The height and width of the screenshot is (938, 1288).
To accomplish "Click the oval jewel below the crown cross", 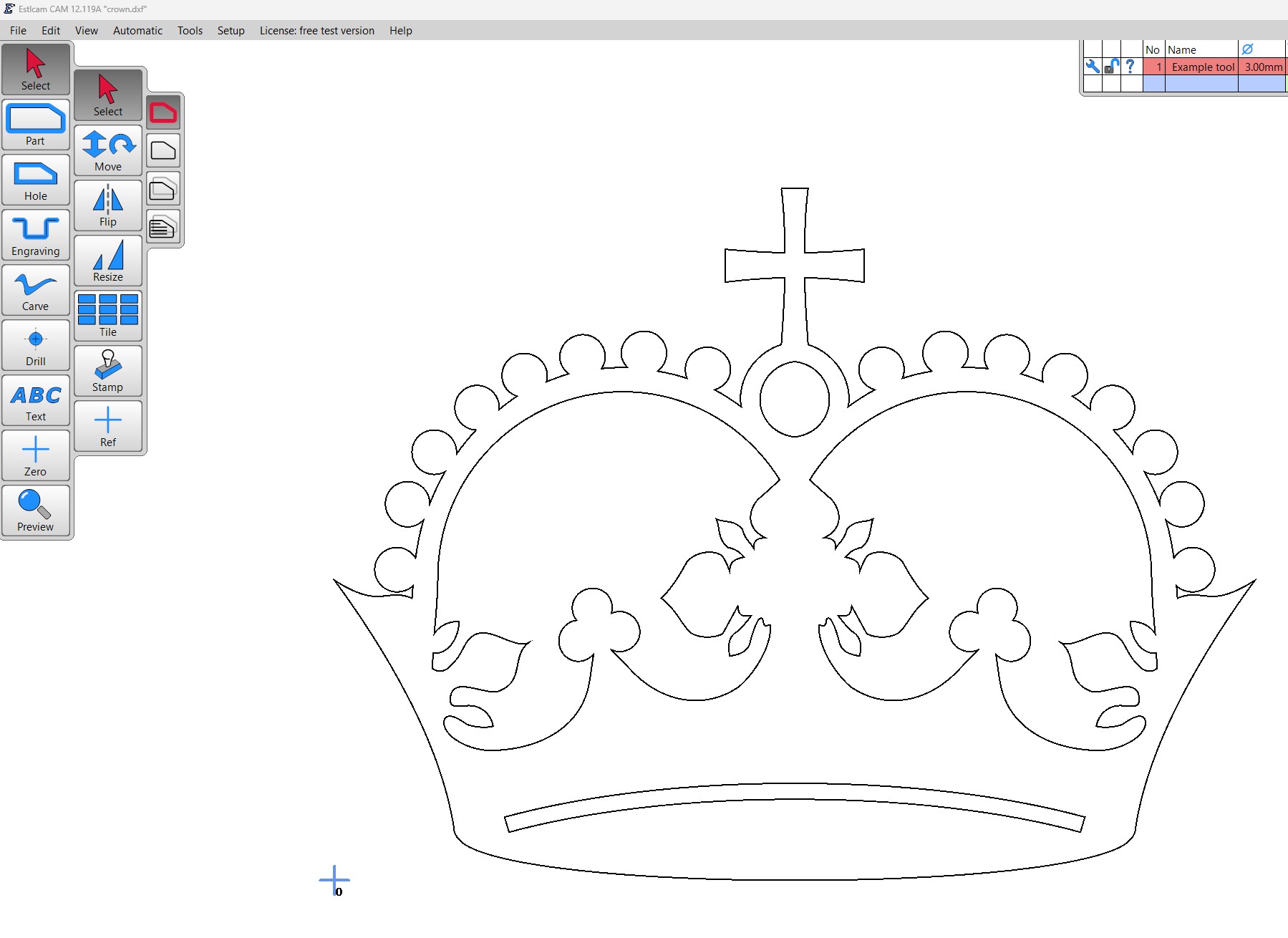I will 795,399.
